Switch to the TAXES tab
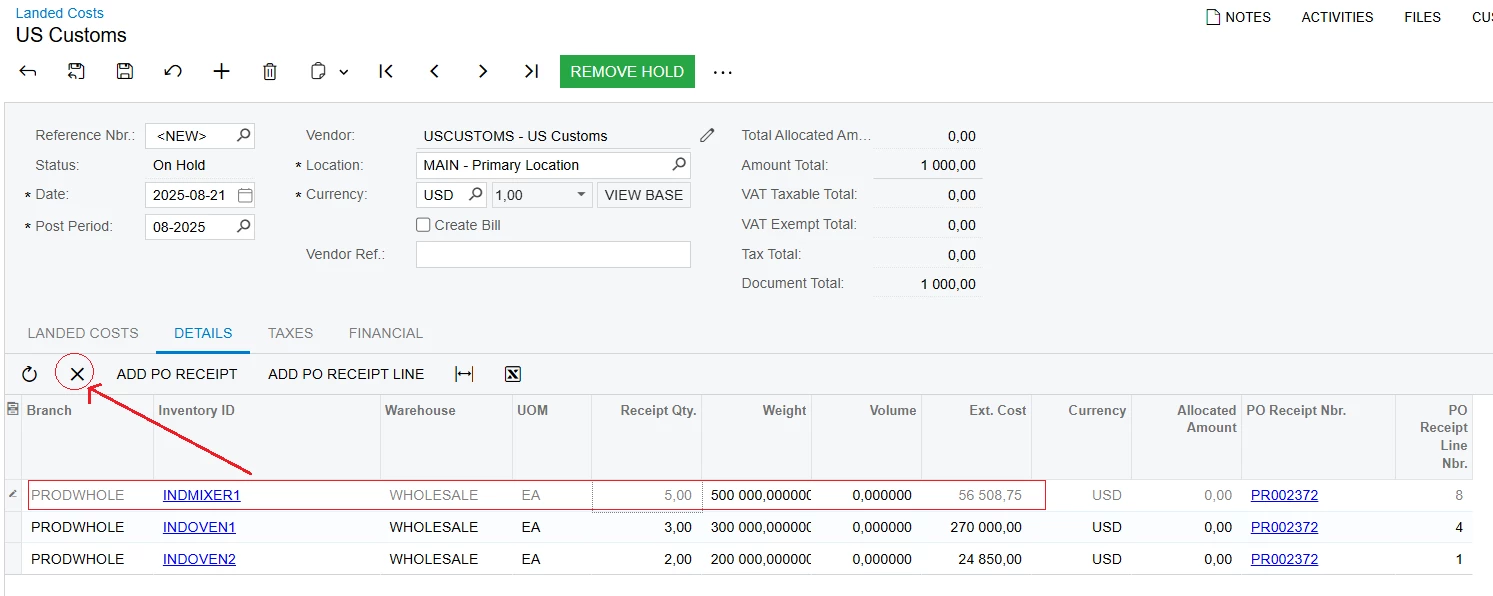Image resolution: width=1493 pixels, height=596 pixels. tap(290, 333)
